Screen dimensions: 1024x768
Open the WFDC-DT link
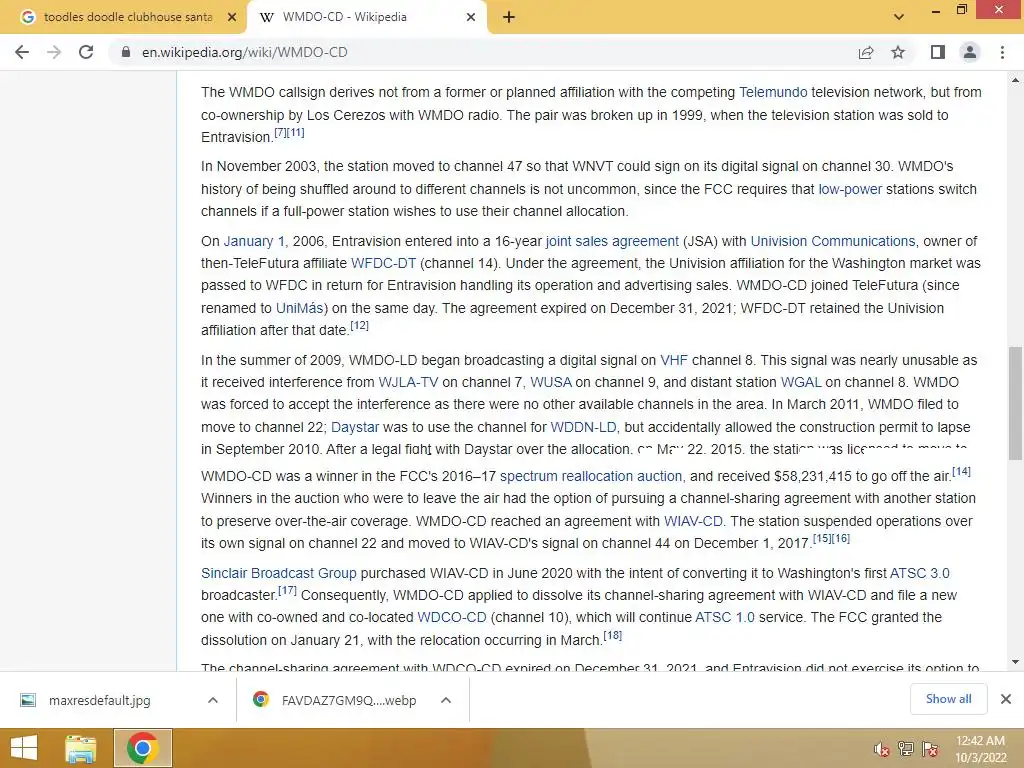click(383, 263)
